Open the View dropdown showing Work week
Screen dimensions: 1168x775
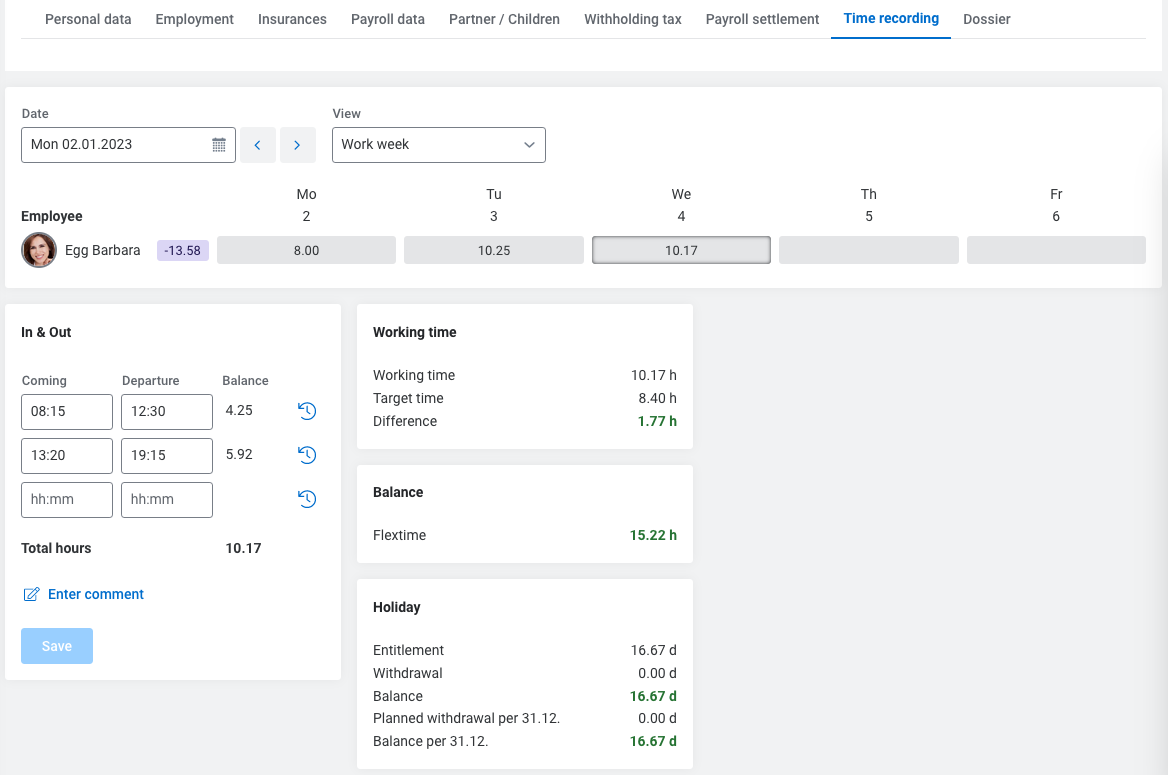438,145
